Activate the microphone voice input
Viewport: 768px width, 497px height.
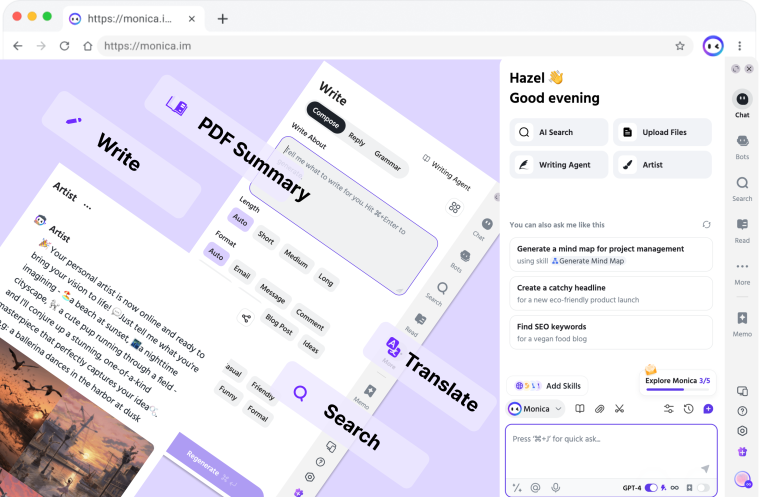coord(555,488)
